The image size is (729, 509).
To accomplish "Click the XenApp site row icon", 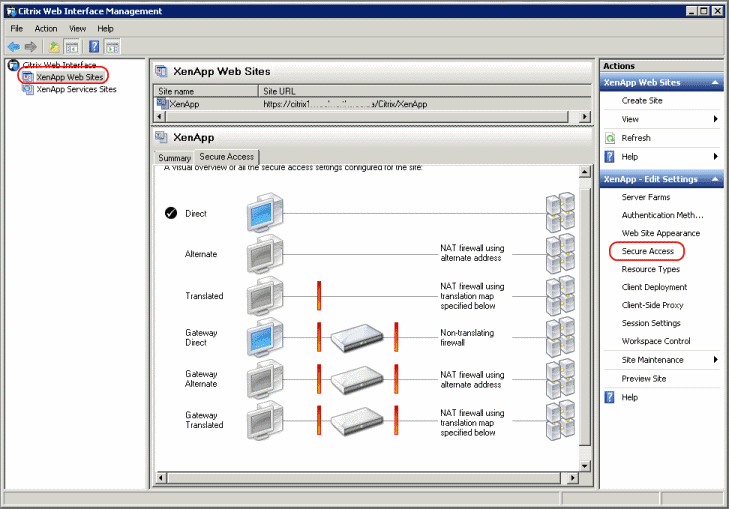I will coord(162,103).
